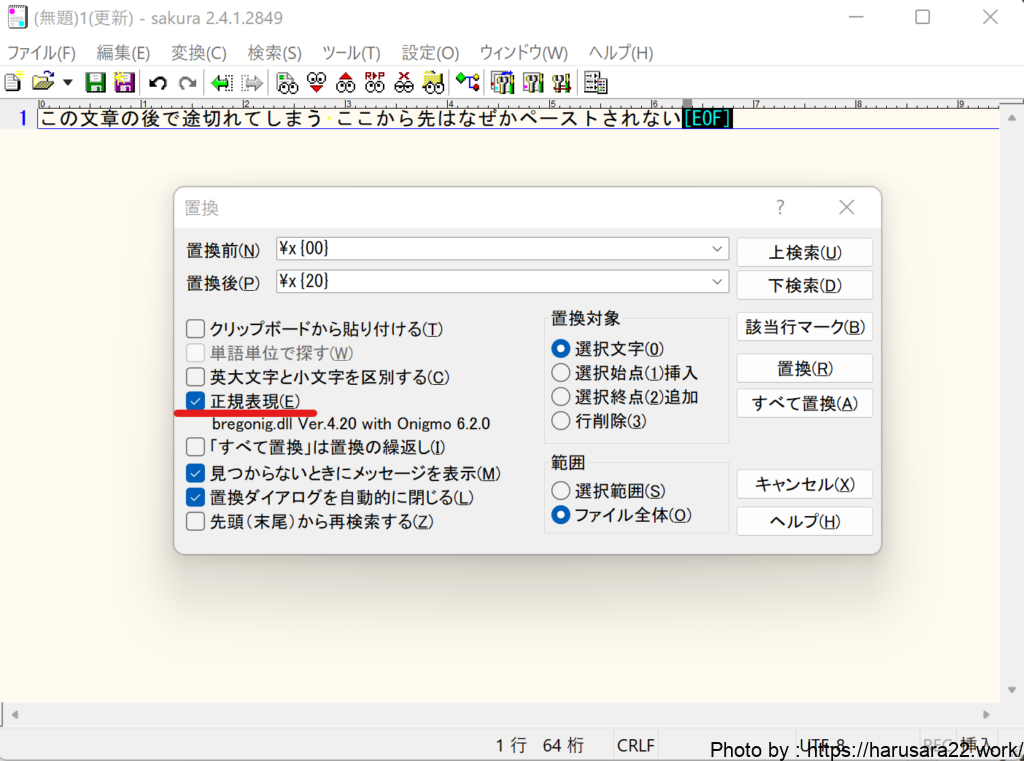Click the Undo arrow icon

(158, 83)
